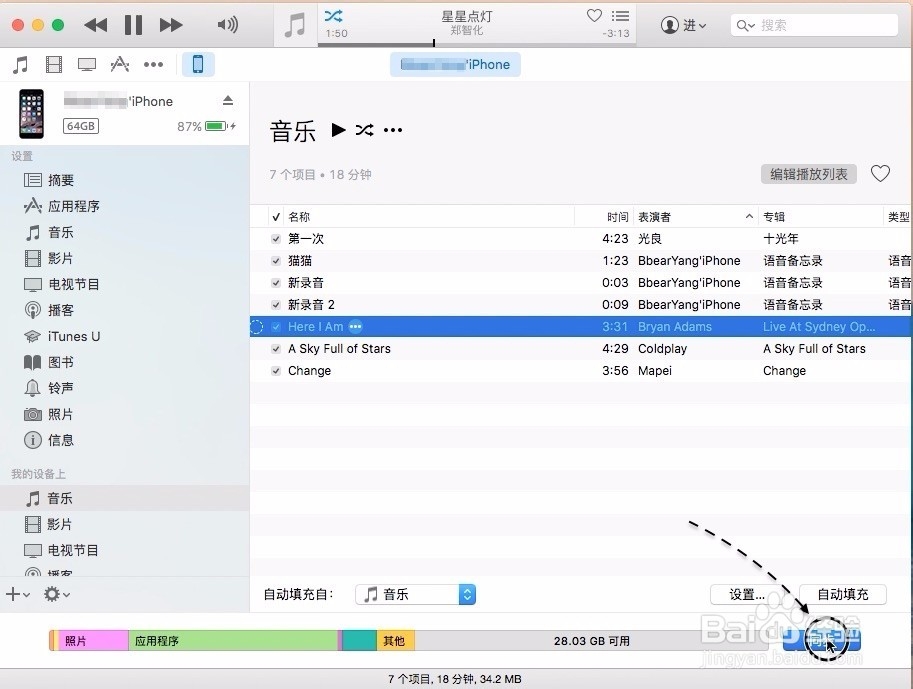Open the account menu in the toolbar

pos(683,25)
